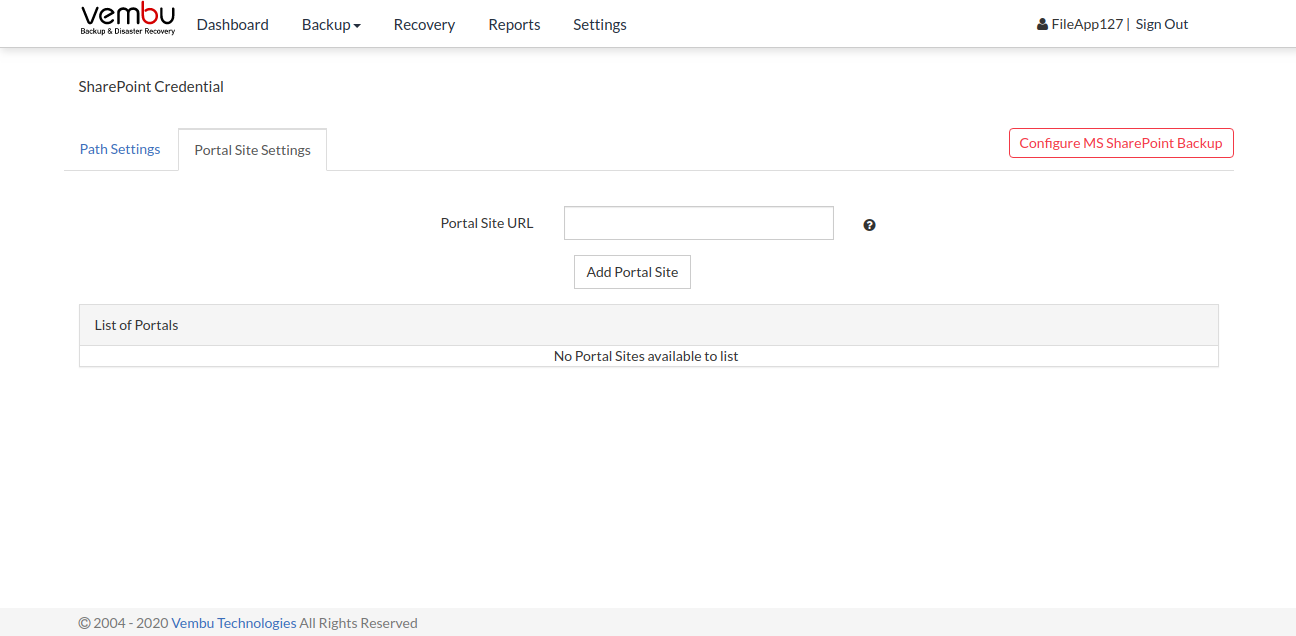This screenshot has width=1296, height=636.
Task: Expand the Backup dropdown menu
Action: click(x=331, y=24)
